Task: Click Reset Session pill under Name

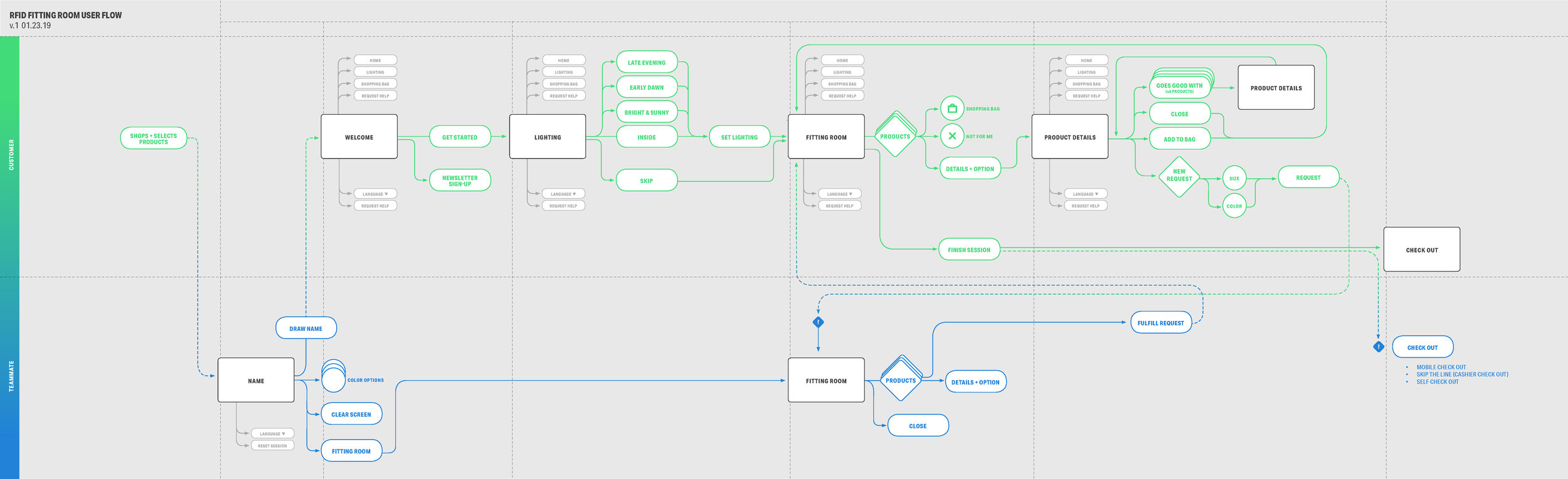Action: coord(272,446)
